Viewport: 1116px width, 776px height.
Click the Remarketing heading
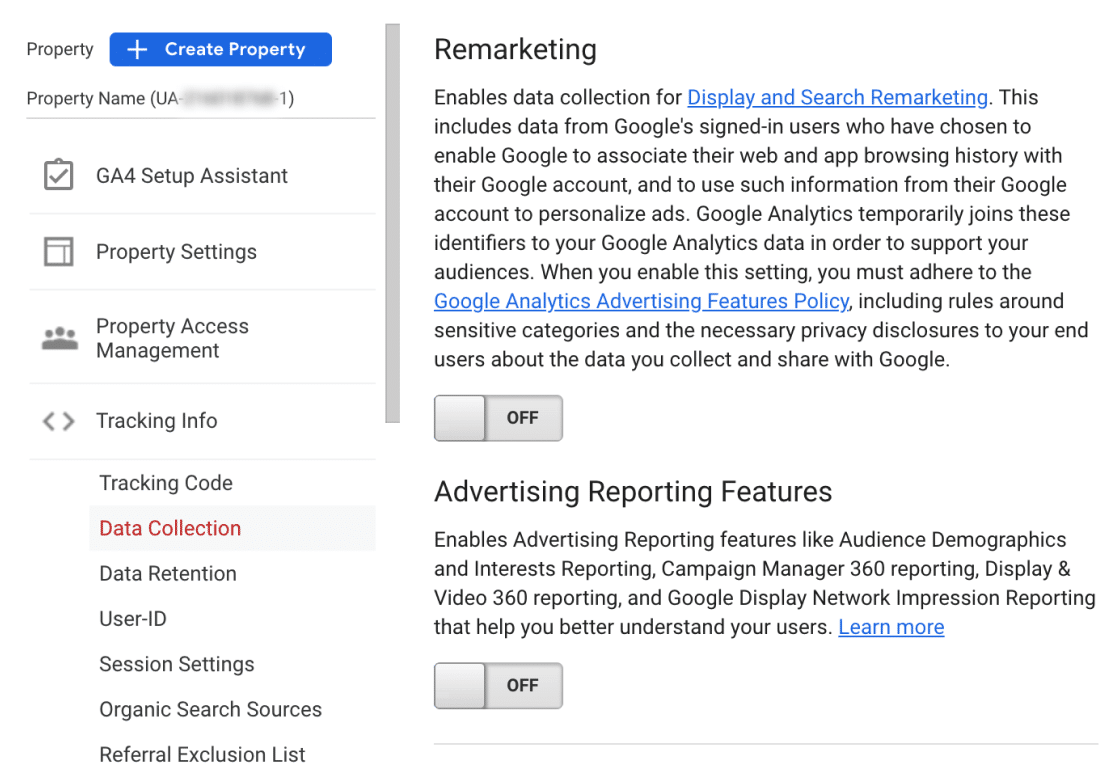515,50
